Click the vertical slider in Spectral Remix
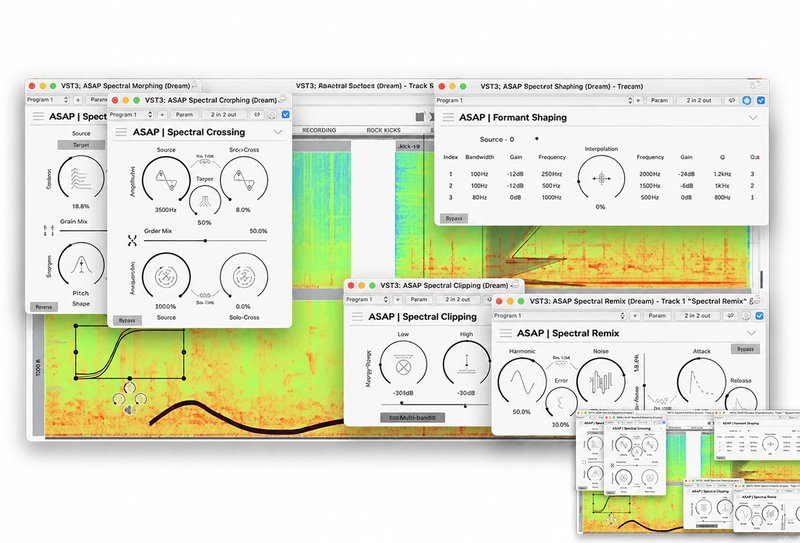Image resolution: width=800 pixels, height=543 pixels. (x=644, y=380)
